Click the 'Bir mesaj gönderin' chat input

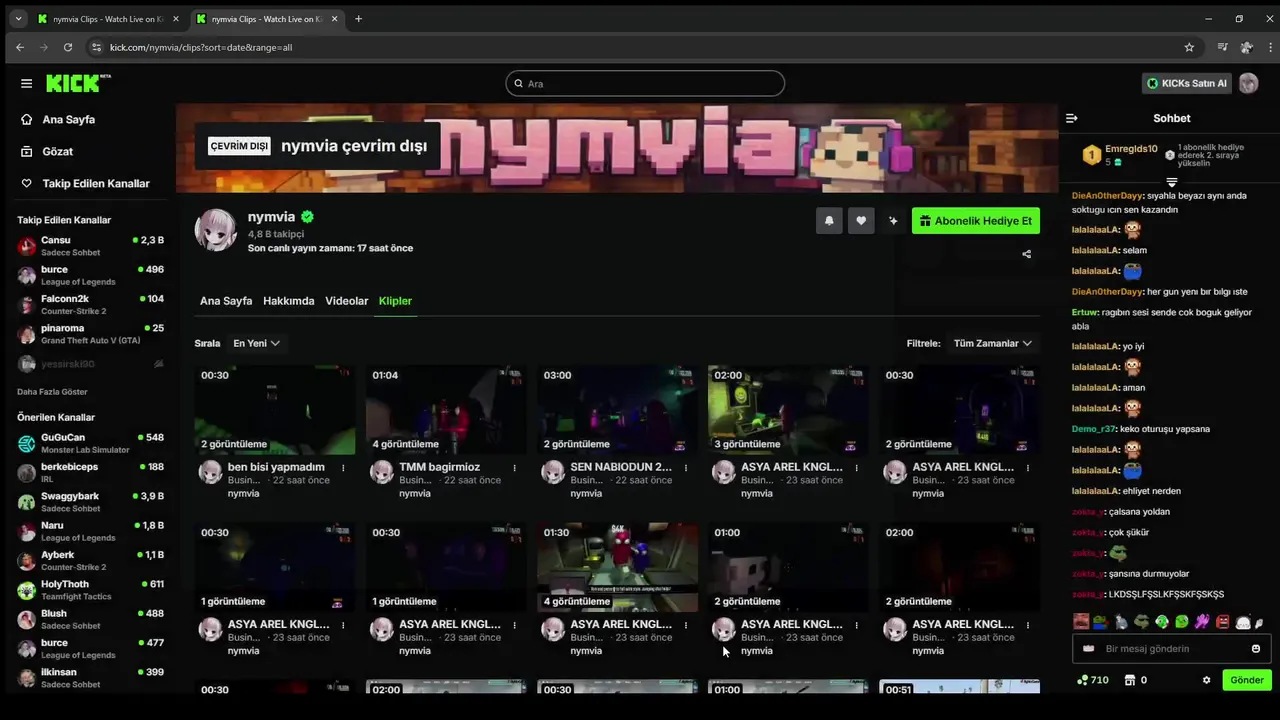1172,649
